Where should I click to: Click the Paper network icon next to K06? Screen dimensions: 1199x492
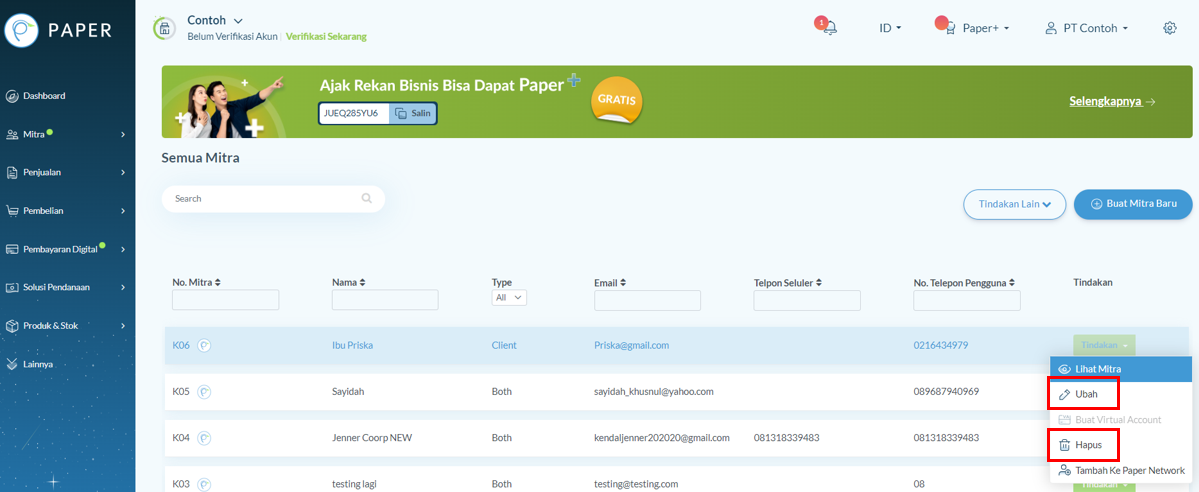[x=204, y=345]
